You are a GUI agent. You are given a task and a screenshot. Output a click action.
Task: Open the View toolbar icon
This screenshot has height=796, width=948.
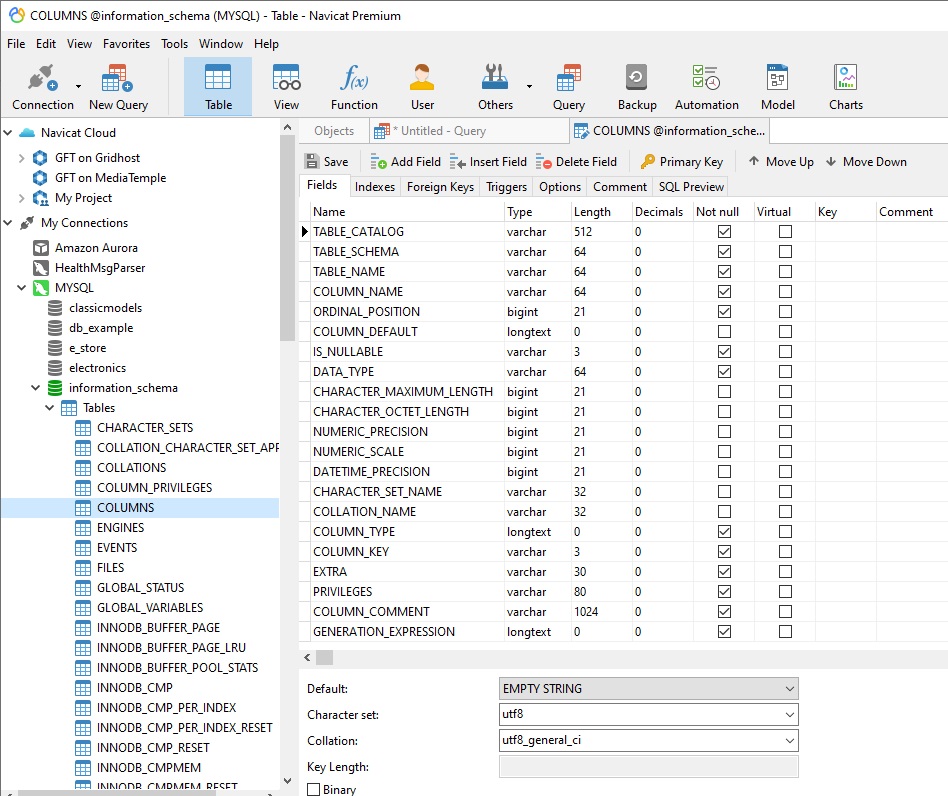tap(285, 85)
